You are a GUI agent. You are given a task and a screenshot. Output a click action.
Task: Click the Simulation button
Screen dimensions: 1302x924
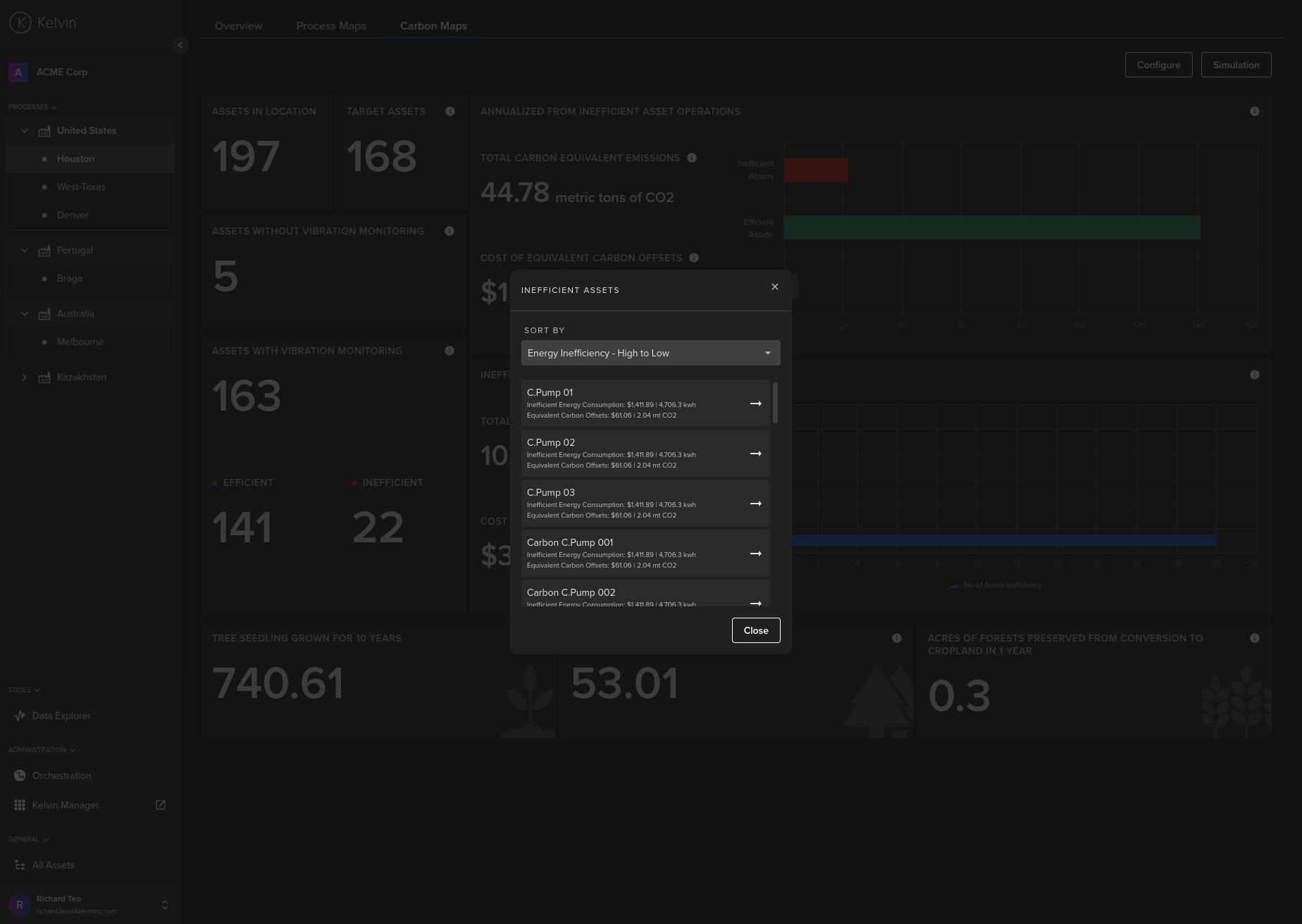coord(1236,64)
